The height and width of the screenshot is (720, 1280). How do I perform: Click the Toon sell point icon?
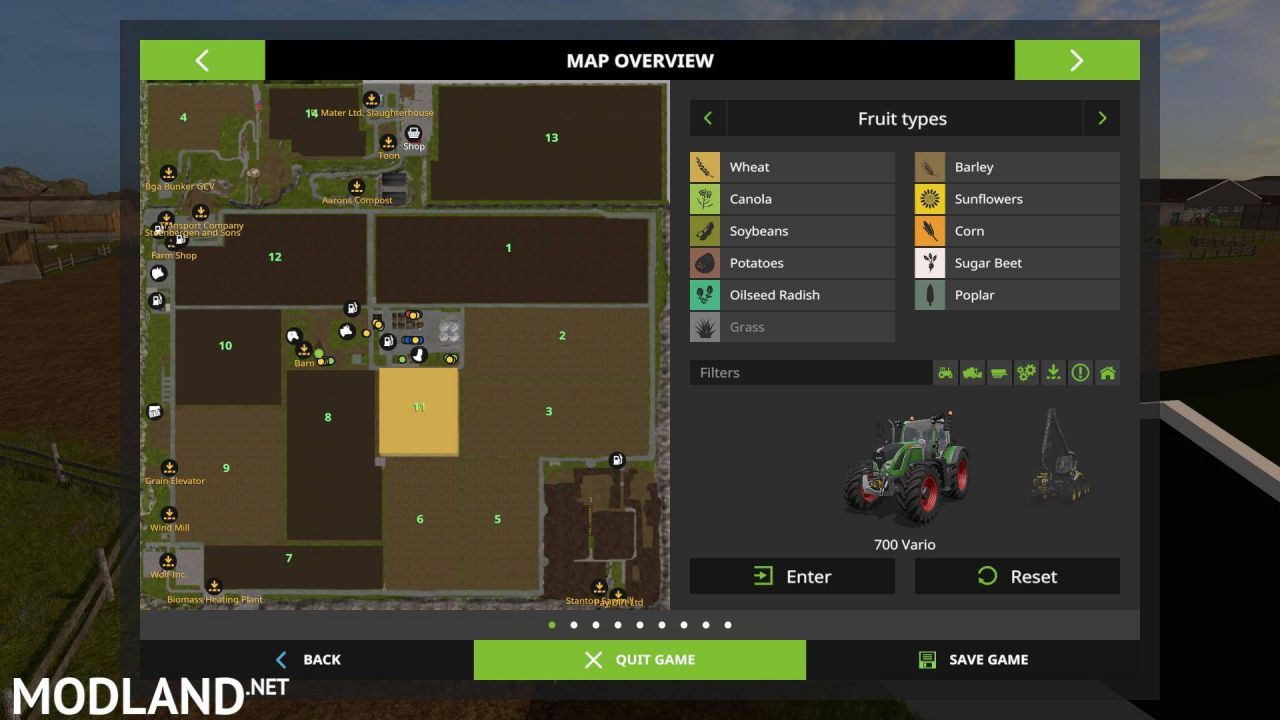pyautogui.click(x=388, y=143)
